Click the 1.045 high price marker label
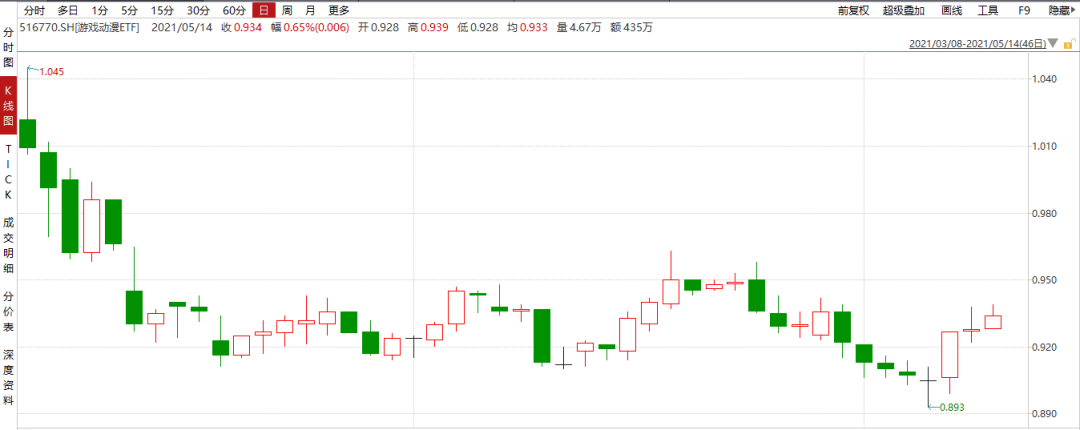Viewport: 1080px width, 430px height. 52,72
